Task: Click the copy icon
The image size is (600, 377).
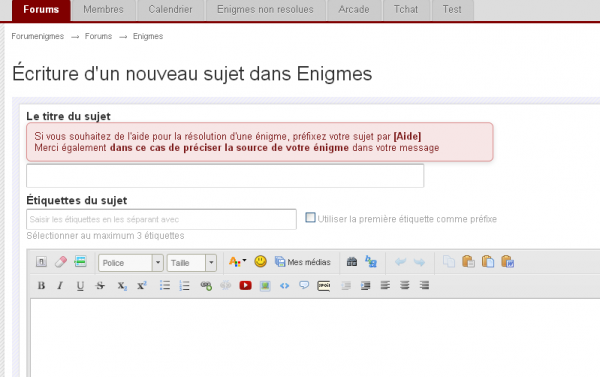Action: [x=449, y=262]
